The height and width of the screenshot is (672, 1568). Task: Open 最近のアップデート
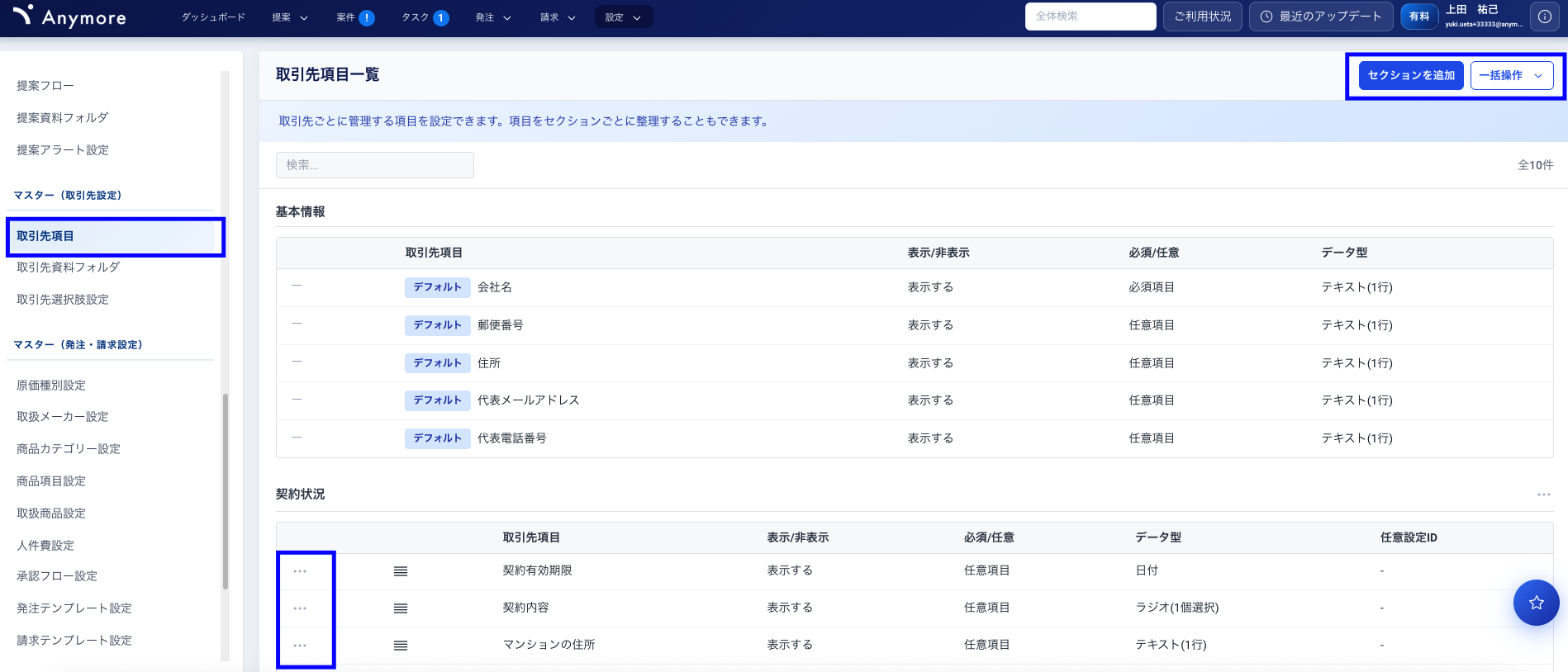click(x=1321, y=17)
